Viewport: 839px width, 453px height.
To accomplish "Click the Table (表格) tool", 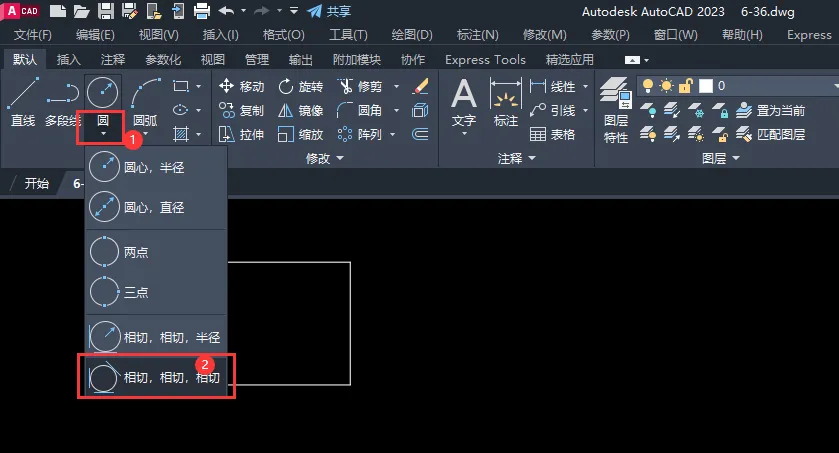I will (x=552, y=134).
